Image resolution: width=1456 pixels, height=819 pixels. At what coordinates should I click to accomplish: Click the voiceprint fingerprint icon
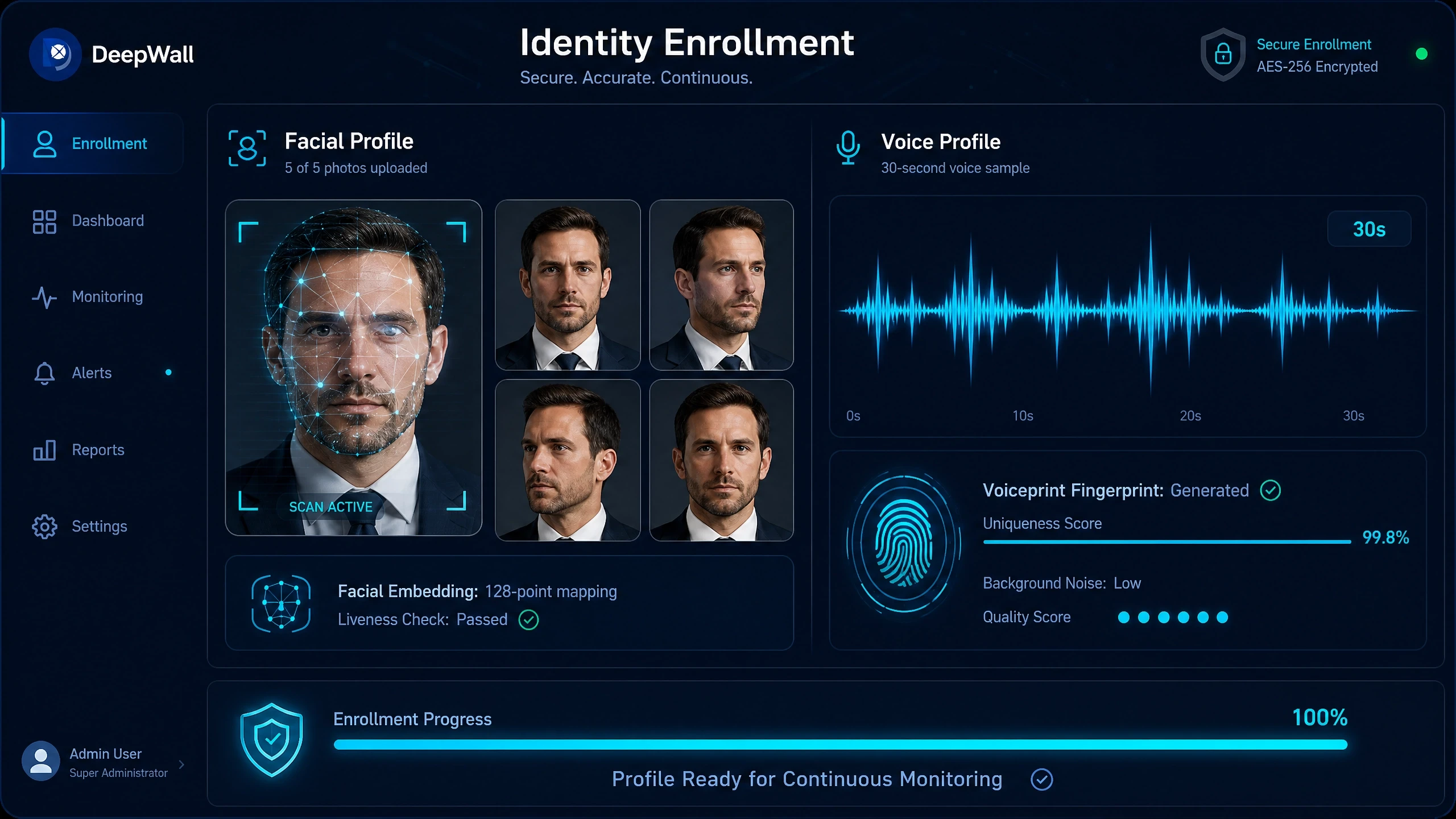(x=904, y=544)
